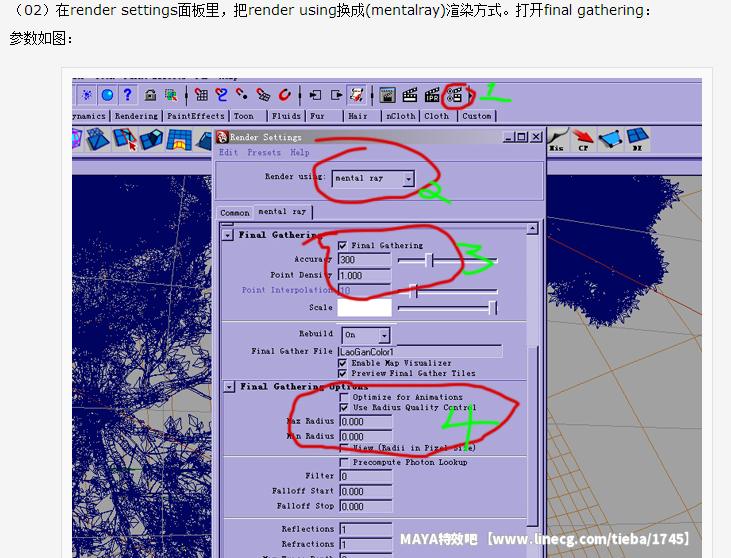Click the blue grid arch shelf icon

click(x=179, y=139)
